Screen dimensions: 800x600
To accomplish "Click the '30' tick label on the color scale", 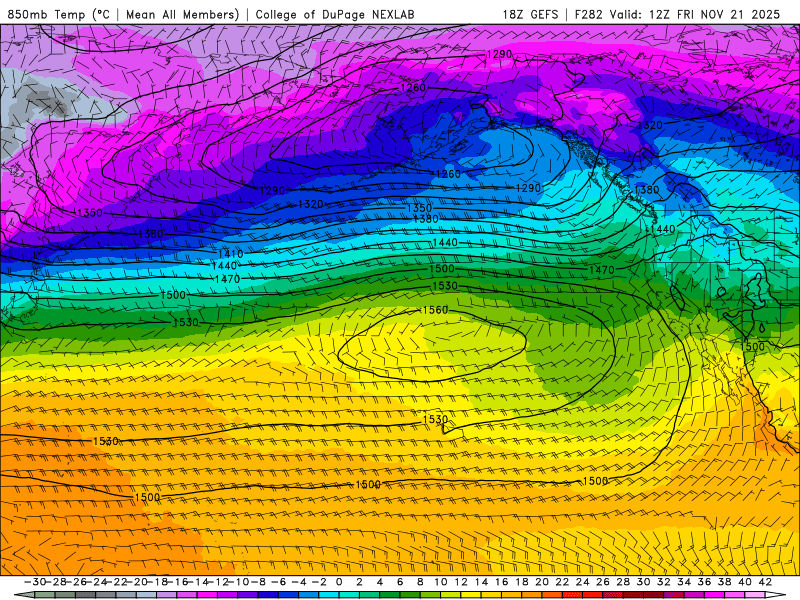I will [643, 582].
